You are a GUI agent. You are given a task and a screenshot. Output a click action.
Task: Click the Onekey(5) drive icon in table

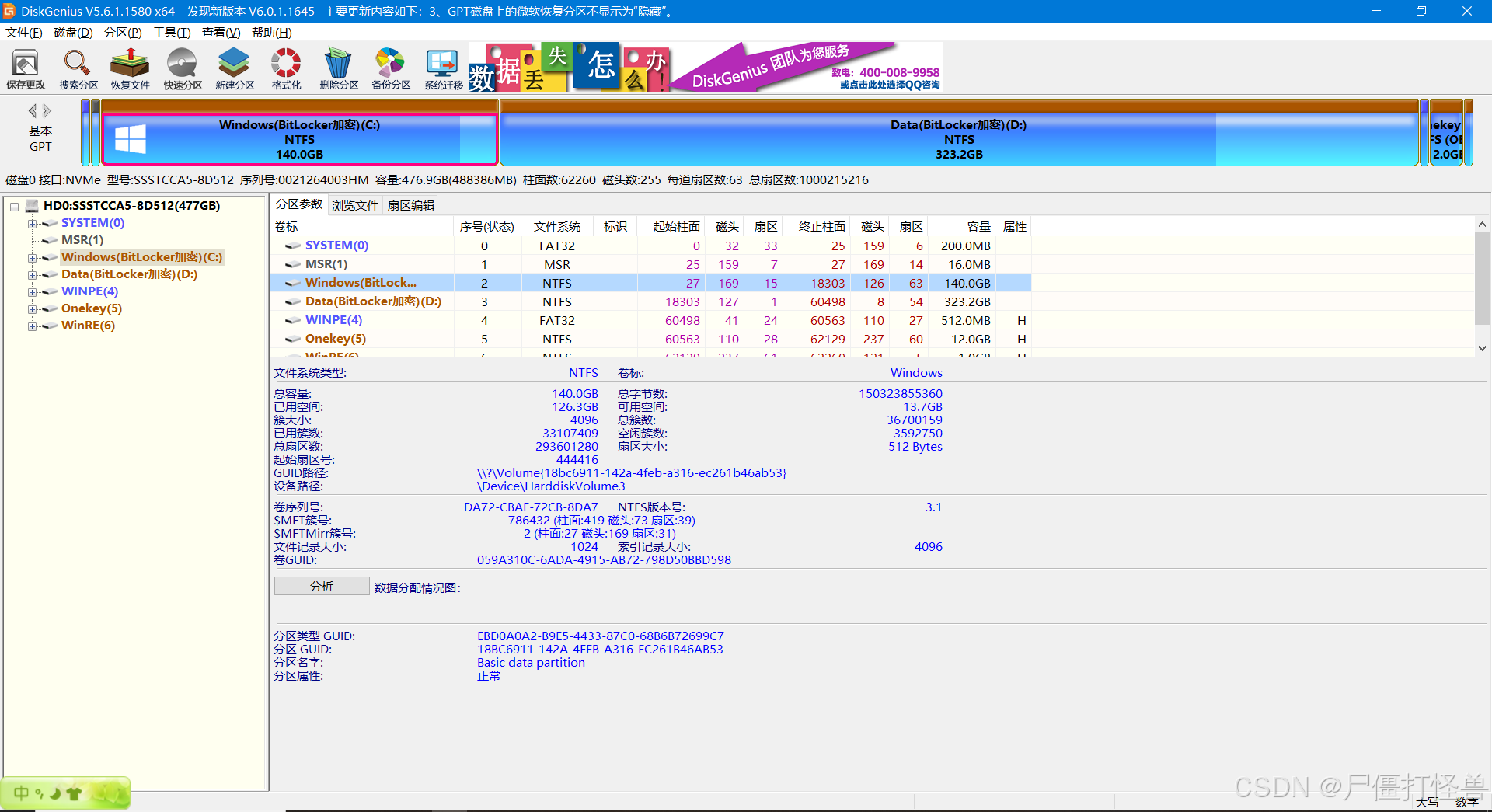point(293,339)
